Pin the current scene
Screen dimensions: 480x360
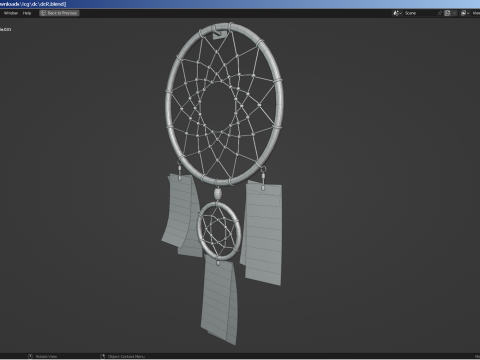(x=440, y=13)
